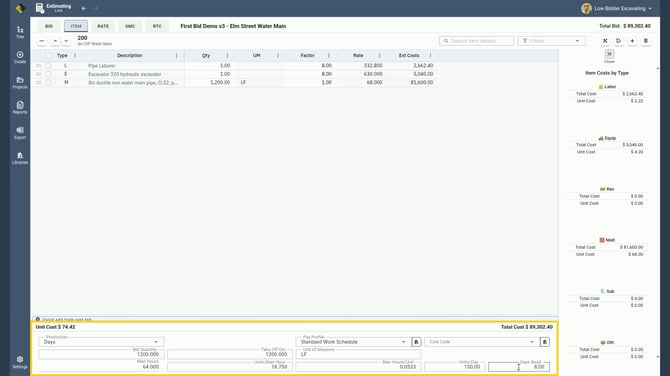Toggle the select-all header checkbox
Screen dimensions: 670x376
[x=48, y=56]
